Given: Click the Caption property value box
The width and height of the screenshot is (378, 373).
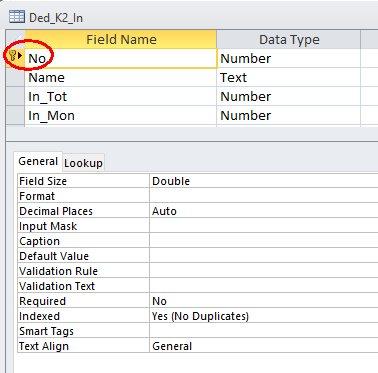Looking at the screenshot, I should click(x=264, y=241).
